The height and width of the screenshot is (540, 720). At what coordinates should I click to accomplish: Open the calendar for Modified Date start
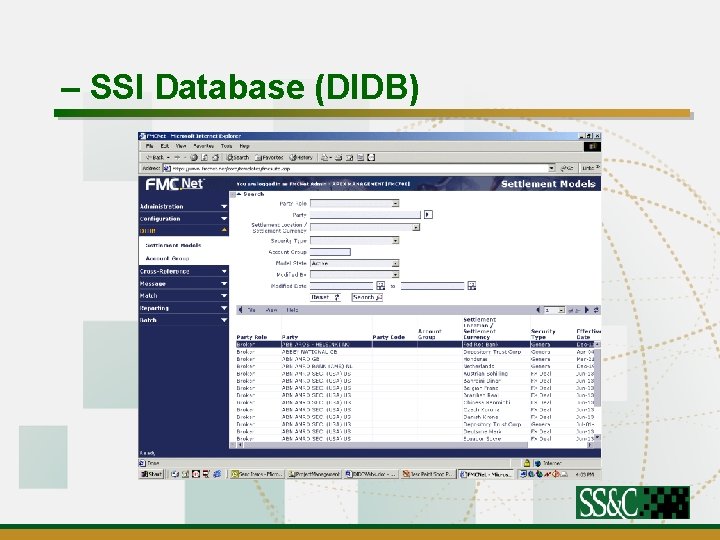pyautogui.click(x=381, y=286)
